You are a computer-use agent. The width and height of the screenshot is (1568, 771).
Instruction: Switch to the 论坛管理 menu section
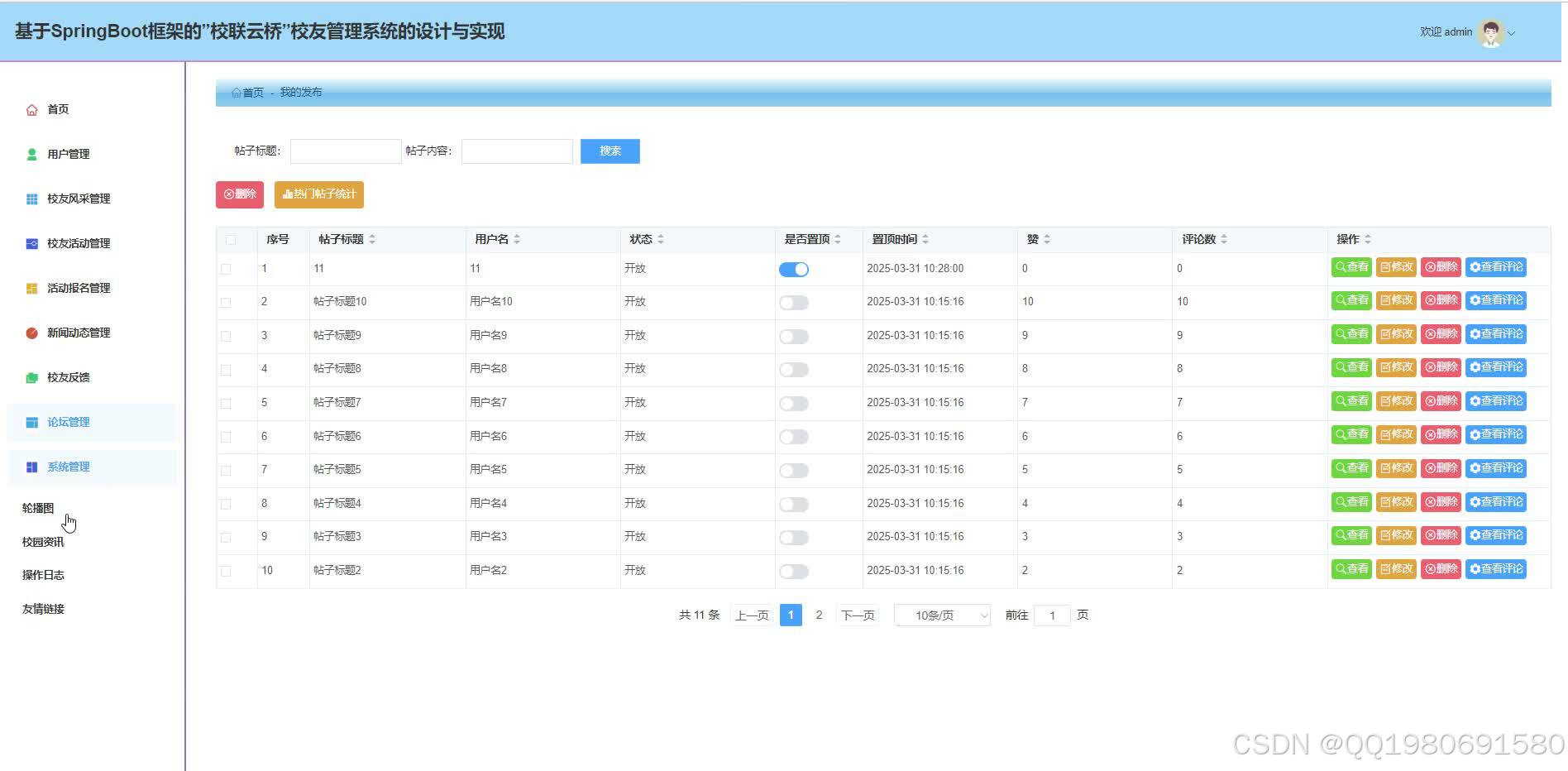coord(69,422)
